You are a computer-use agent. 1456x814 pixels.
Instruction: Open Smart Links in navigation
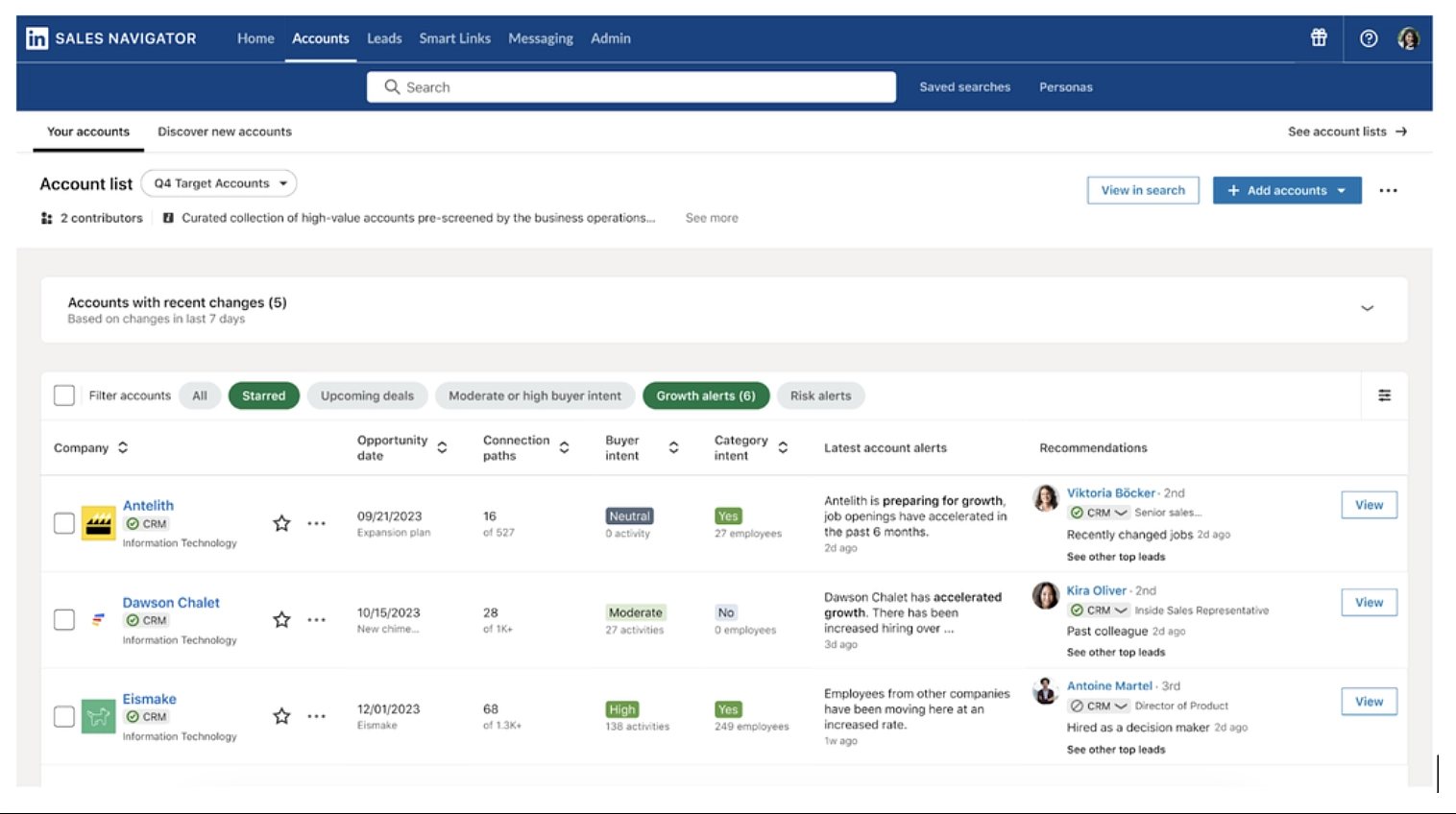(x=454, y=38)
